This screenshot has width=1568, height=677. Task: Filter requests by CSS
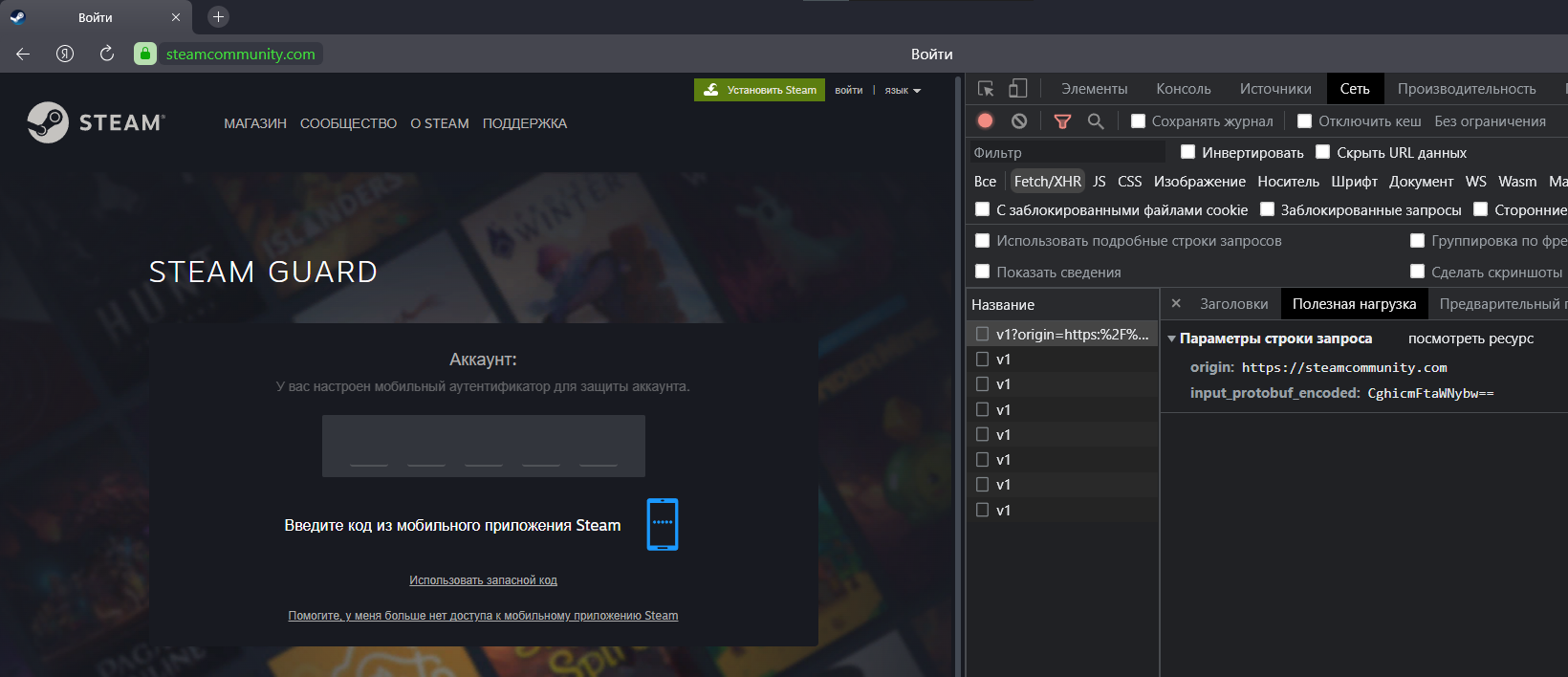click(x=1129, y=182)
